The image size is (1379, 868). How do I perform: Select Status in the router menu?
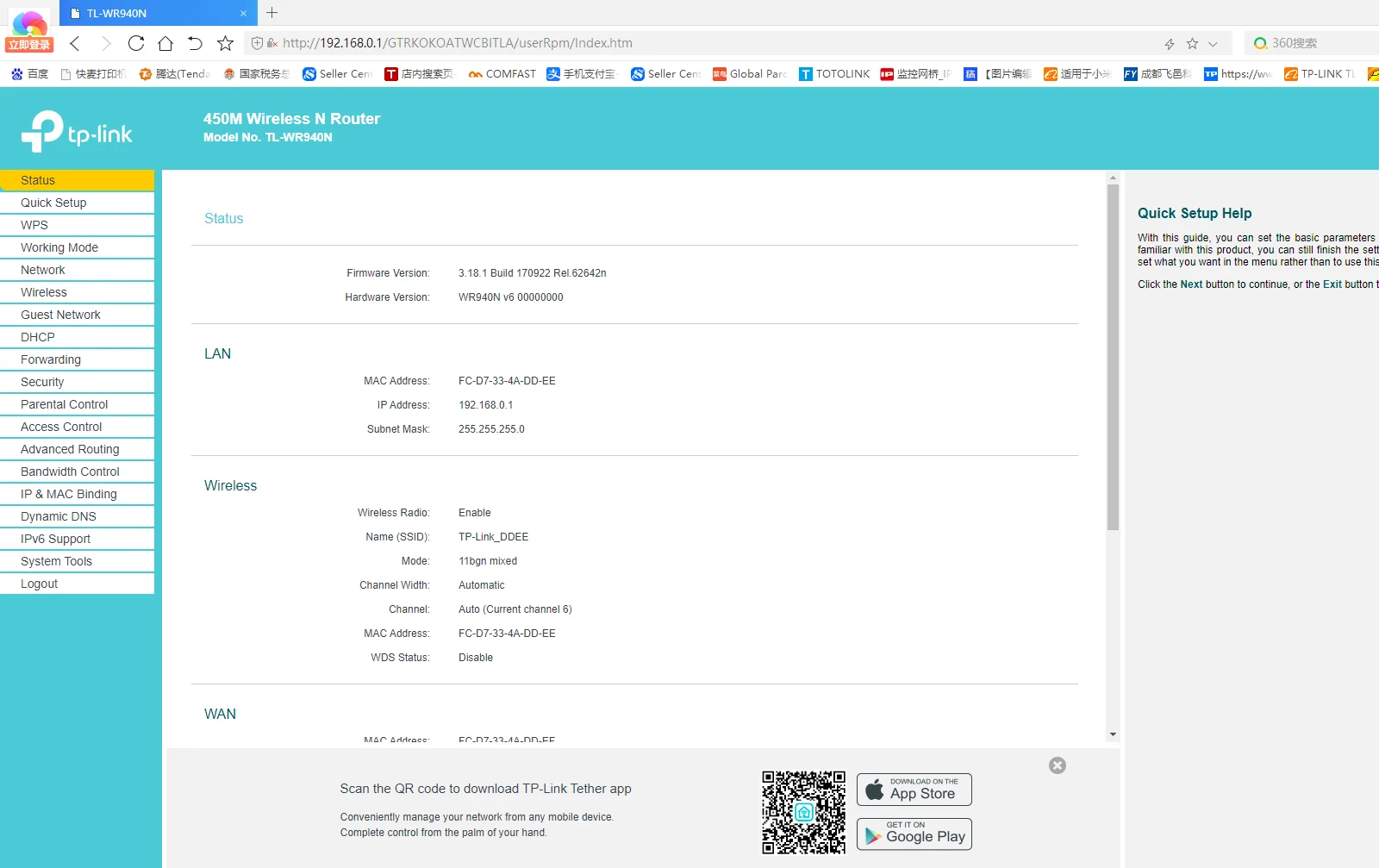coord(77,180)
